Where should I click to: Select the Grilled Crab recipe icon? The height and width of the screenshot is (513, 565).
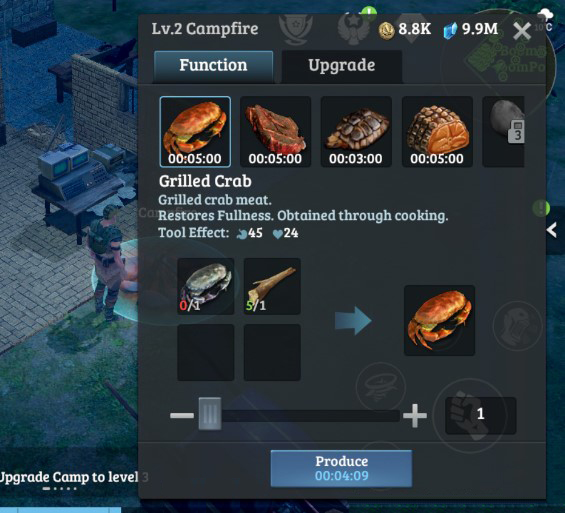pos(195,132)
